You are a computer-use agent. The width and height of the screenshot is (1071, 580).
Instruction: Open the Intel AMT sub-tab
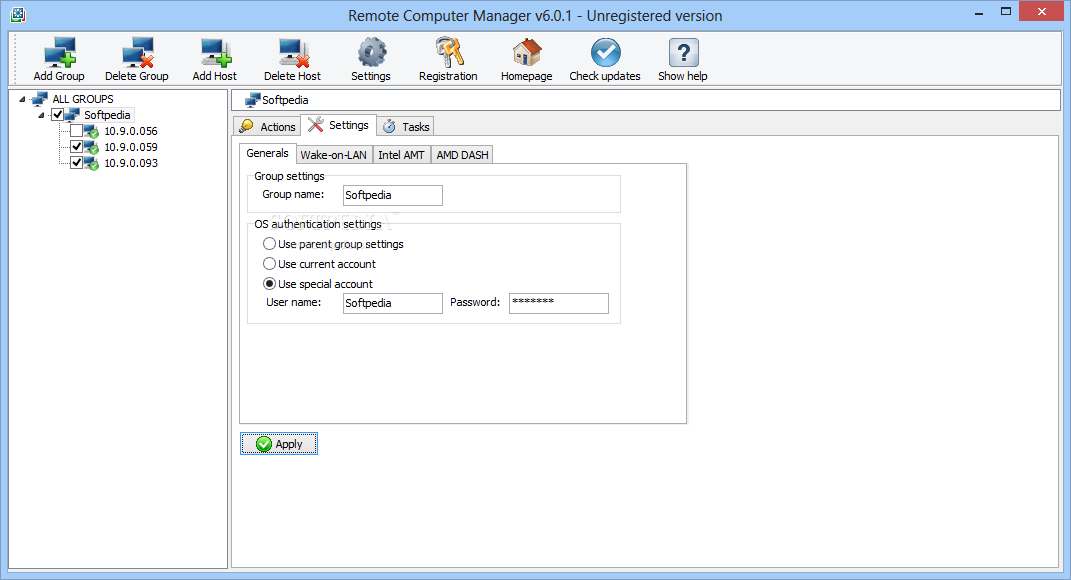[401, 155]
